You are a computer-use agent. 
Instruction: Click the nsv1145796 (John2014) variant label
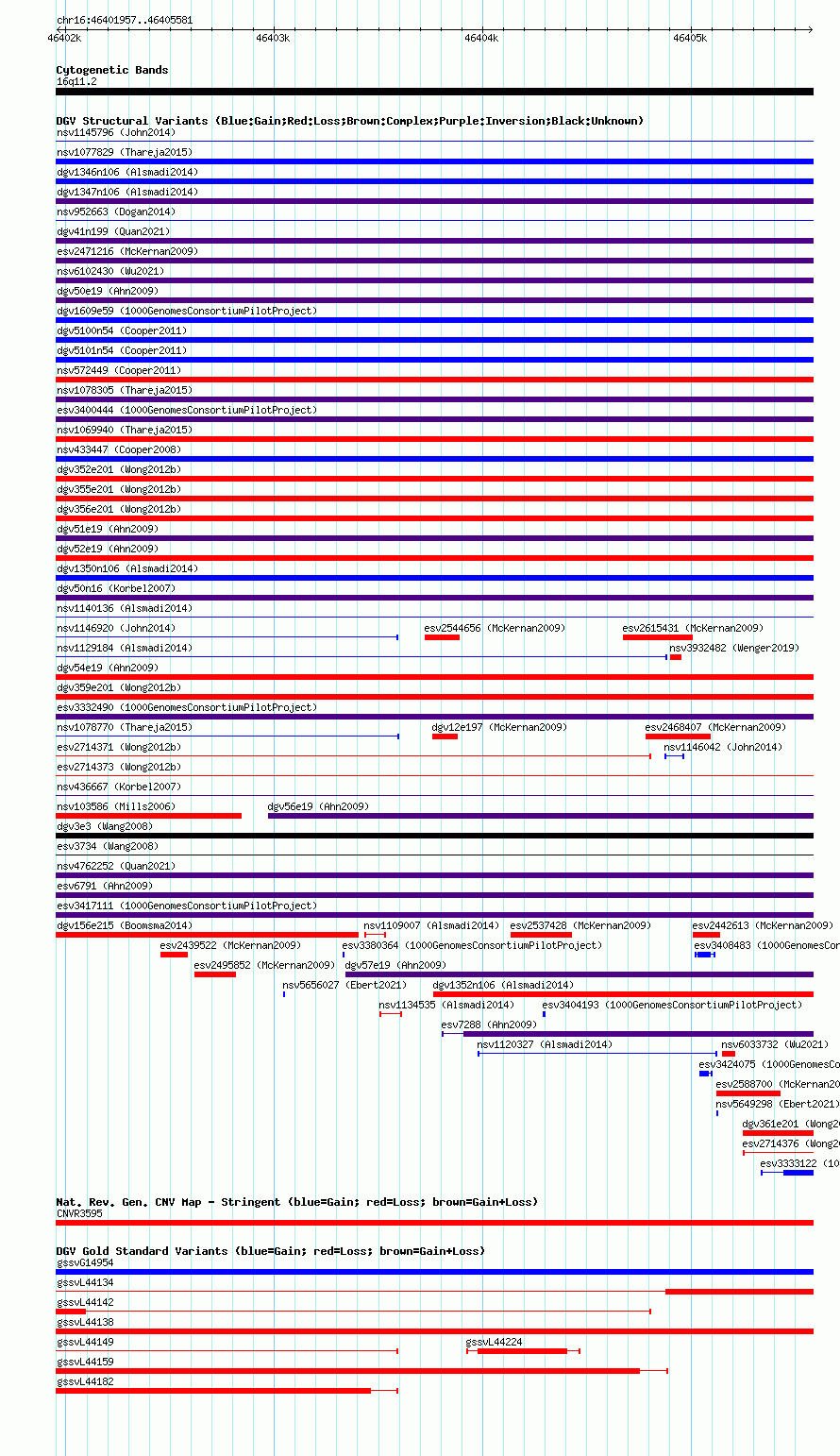tap(115, 132)
